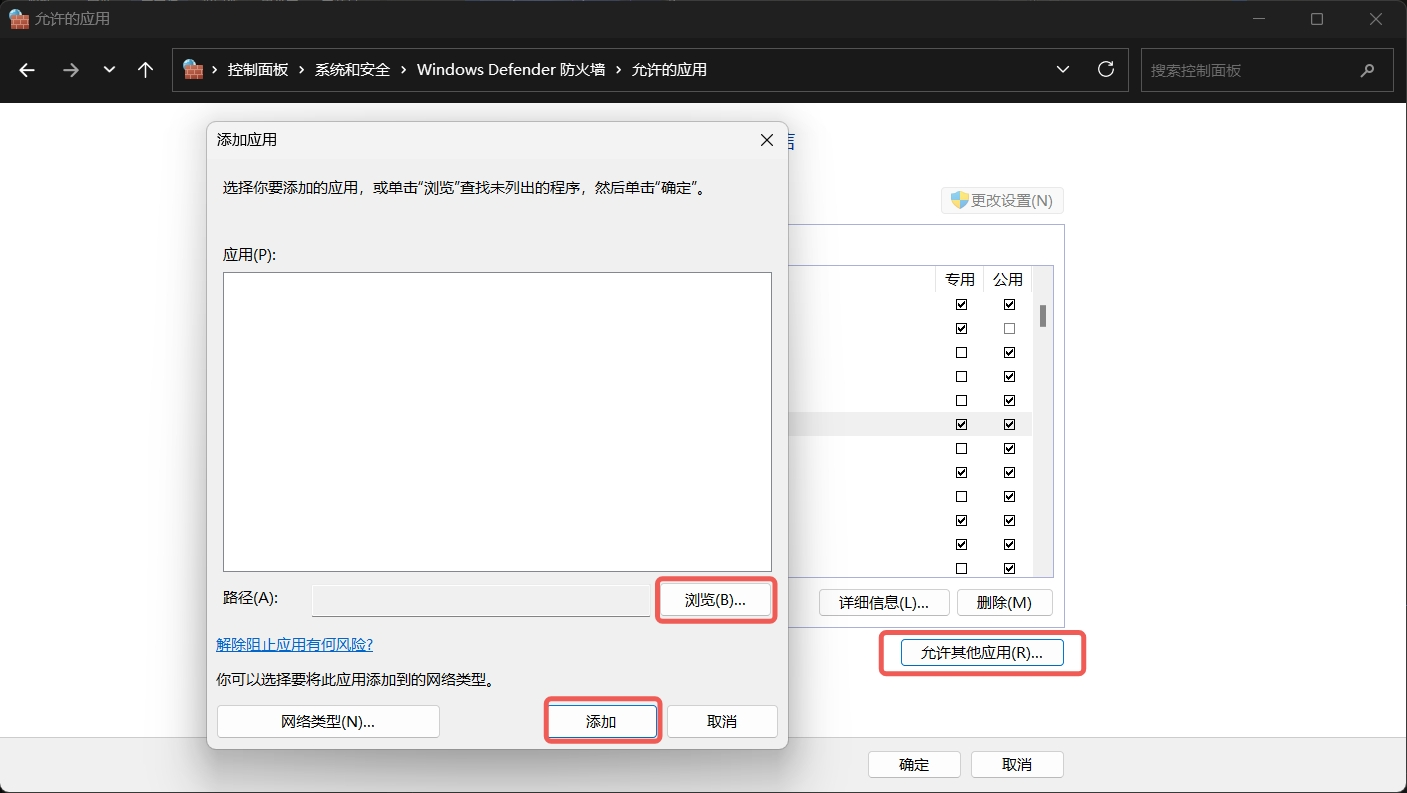
Task: Close the 添加应用 dialog with the X
Action: click(766, 140)
